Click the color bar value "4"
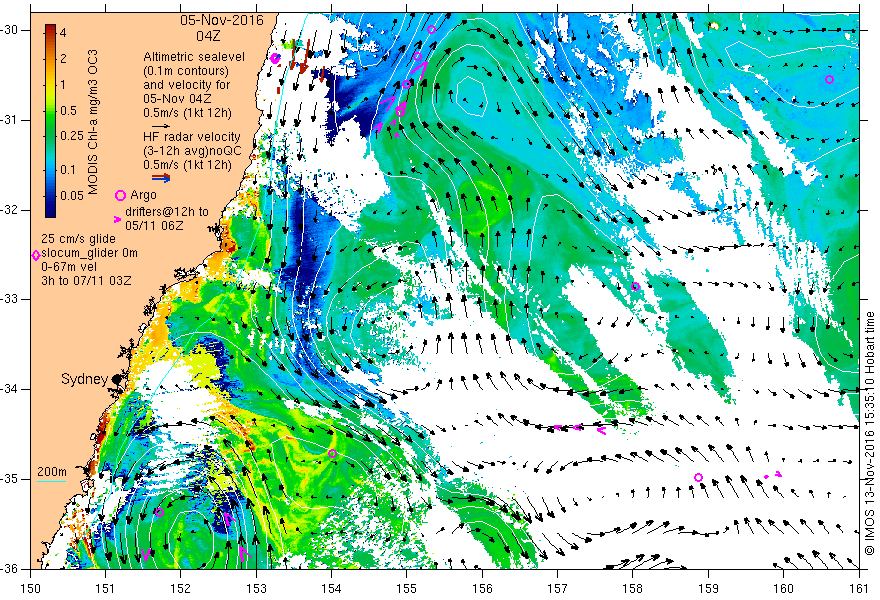 (x=63, y=33)
